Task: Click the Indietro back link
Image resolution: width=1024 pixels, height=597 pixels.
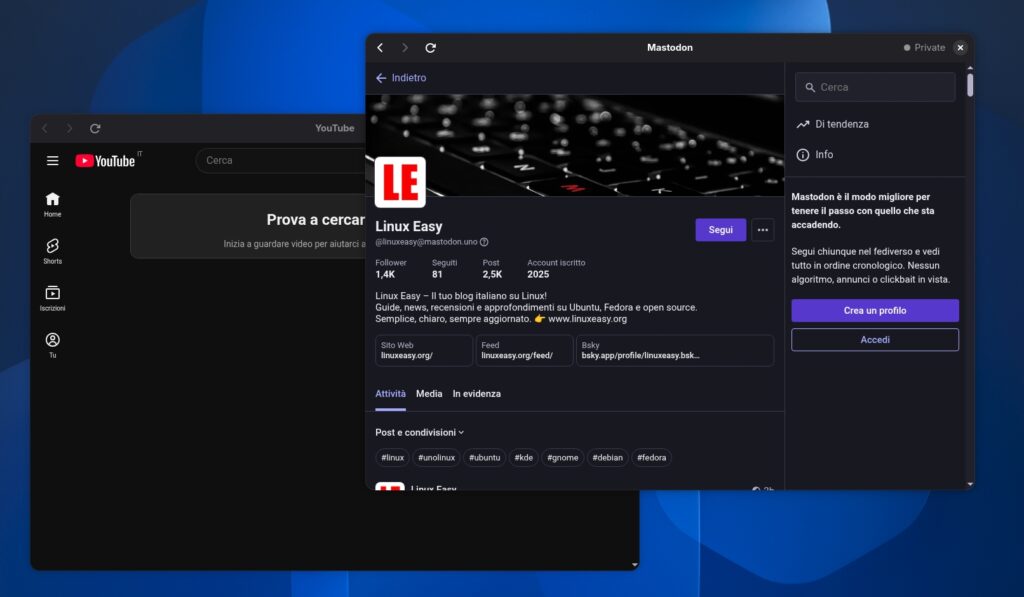Action: [x=401, y=78]
